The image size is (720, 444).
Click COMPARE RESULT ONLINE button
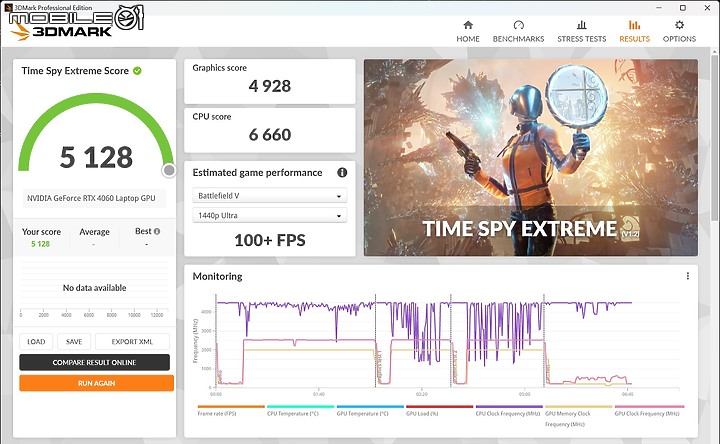coord(95,362)
